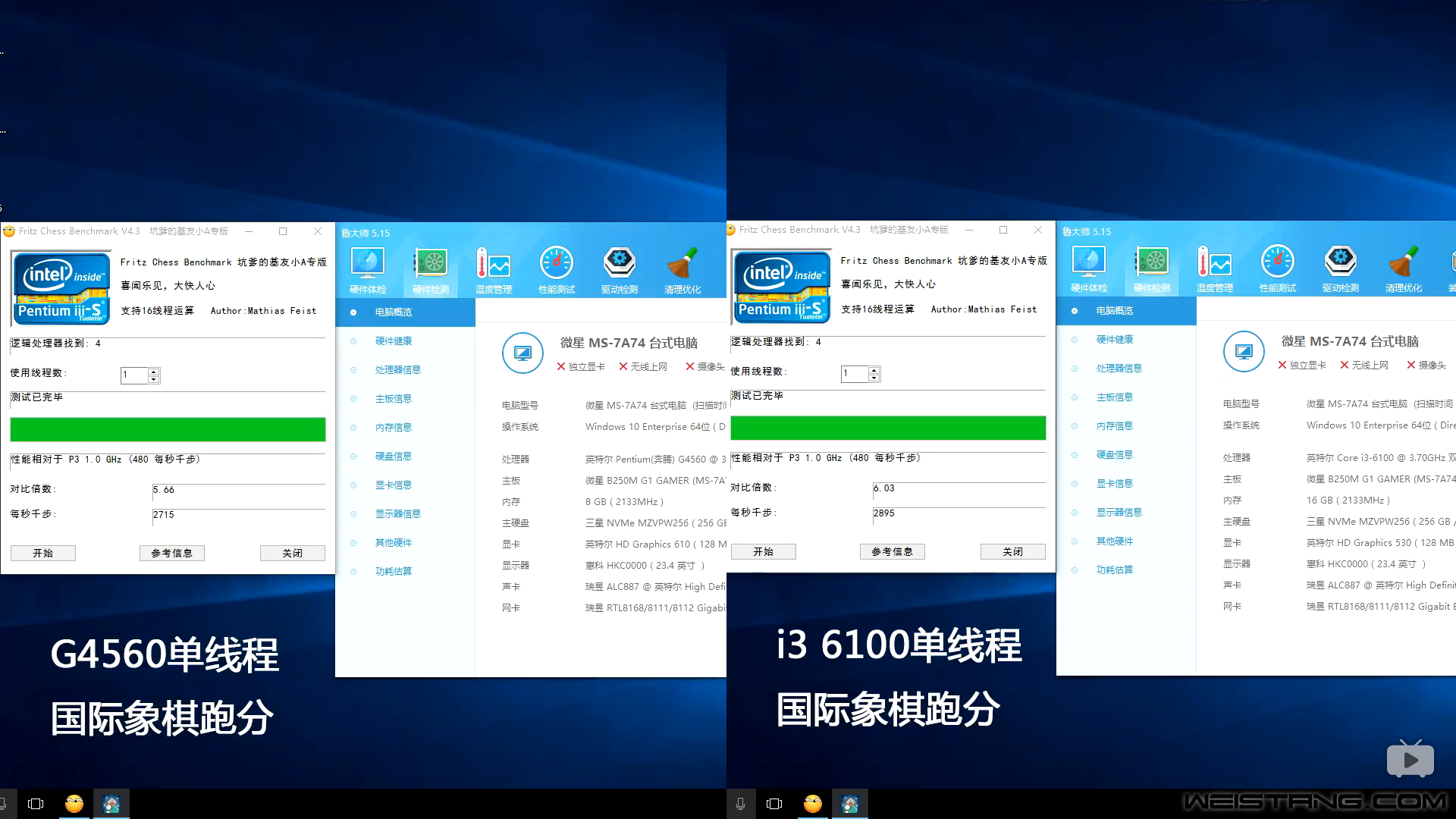Click the computer monitor icon beside the i3-6100 overview title
The image size is (1456, 819).
[1244, 351]
